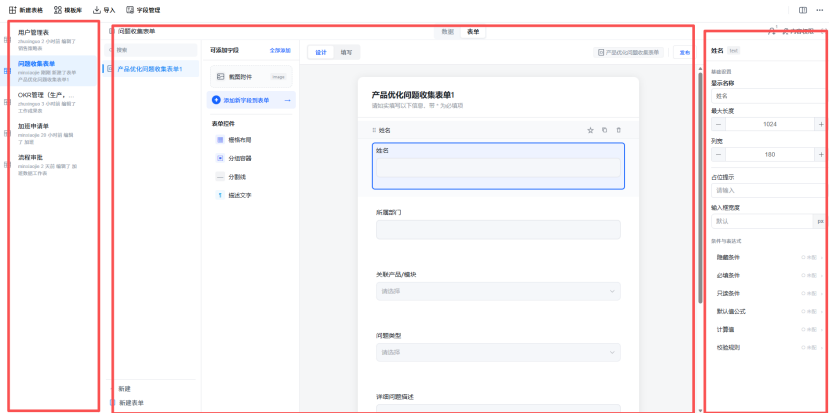Screen dimensions: 829x413
Task: Increase 列宽 with plus button
Action: click(821, 154)
